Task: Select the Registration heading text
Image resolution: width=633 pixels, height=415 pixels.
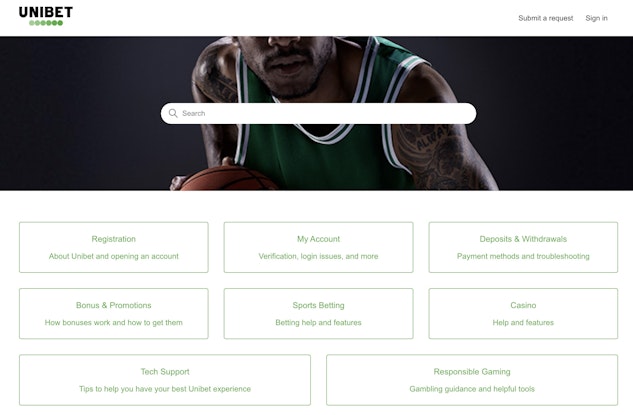Action: point(113,239)
